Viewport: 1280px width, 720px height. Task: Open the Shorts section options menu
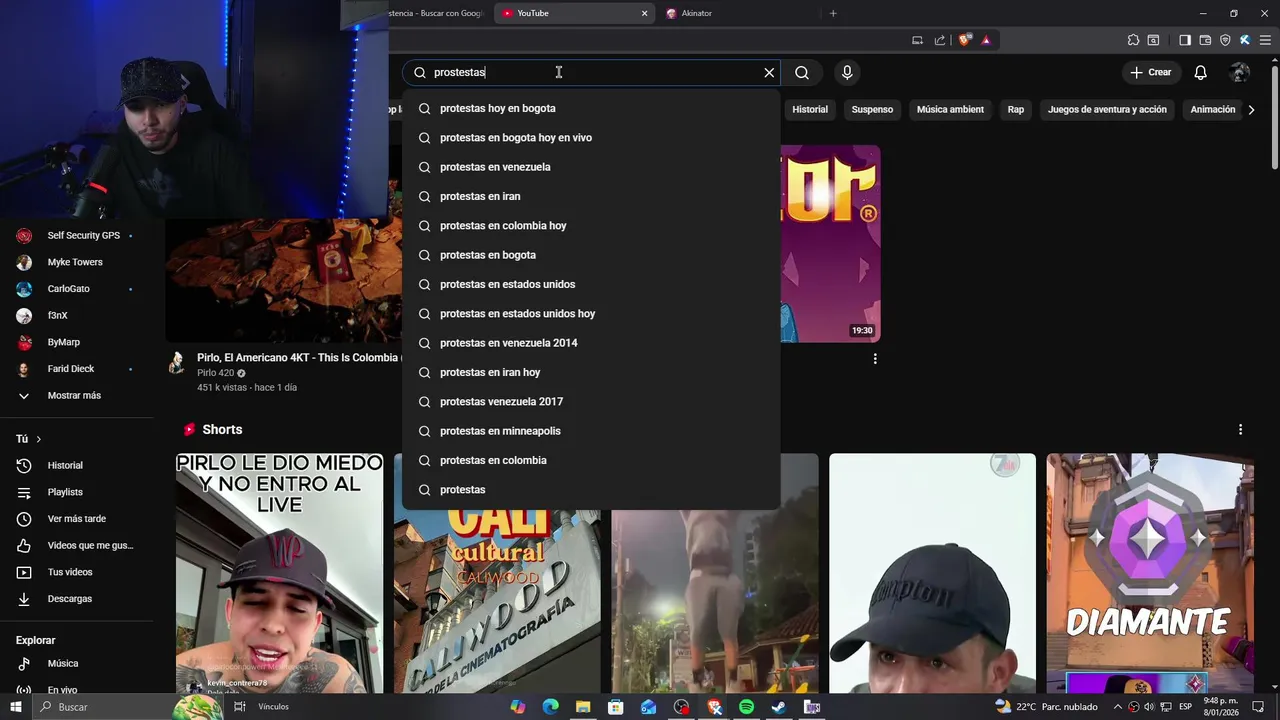pos(1240,429)
